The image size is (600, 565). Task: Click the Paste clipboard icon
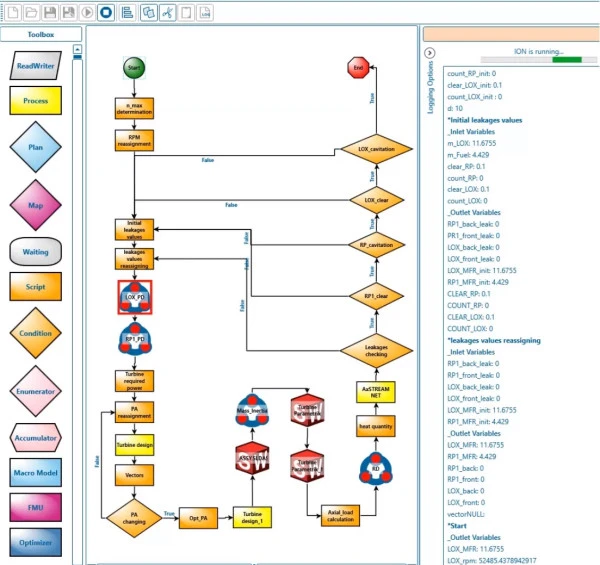(186, 13)
